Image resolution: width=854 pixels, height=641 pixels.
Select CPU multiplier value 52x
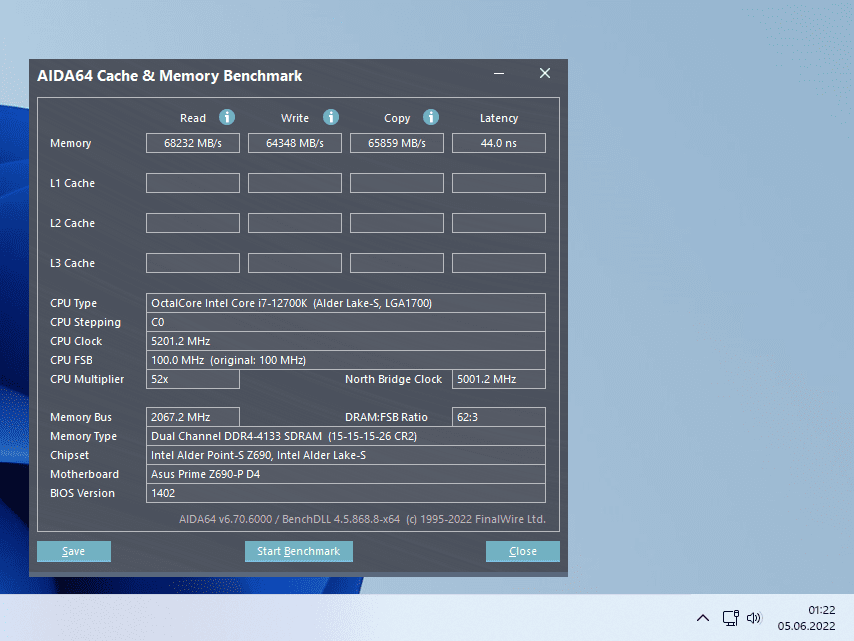point(193,379)
